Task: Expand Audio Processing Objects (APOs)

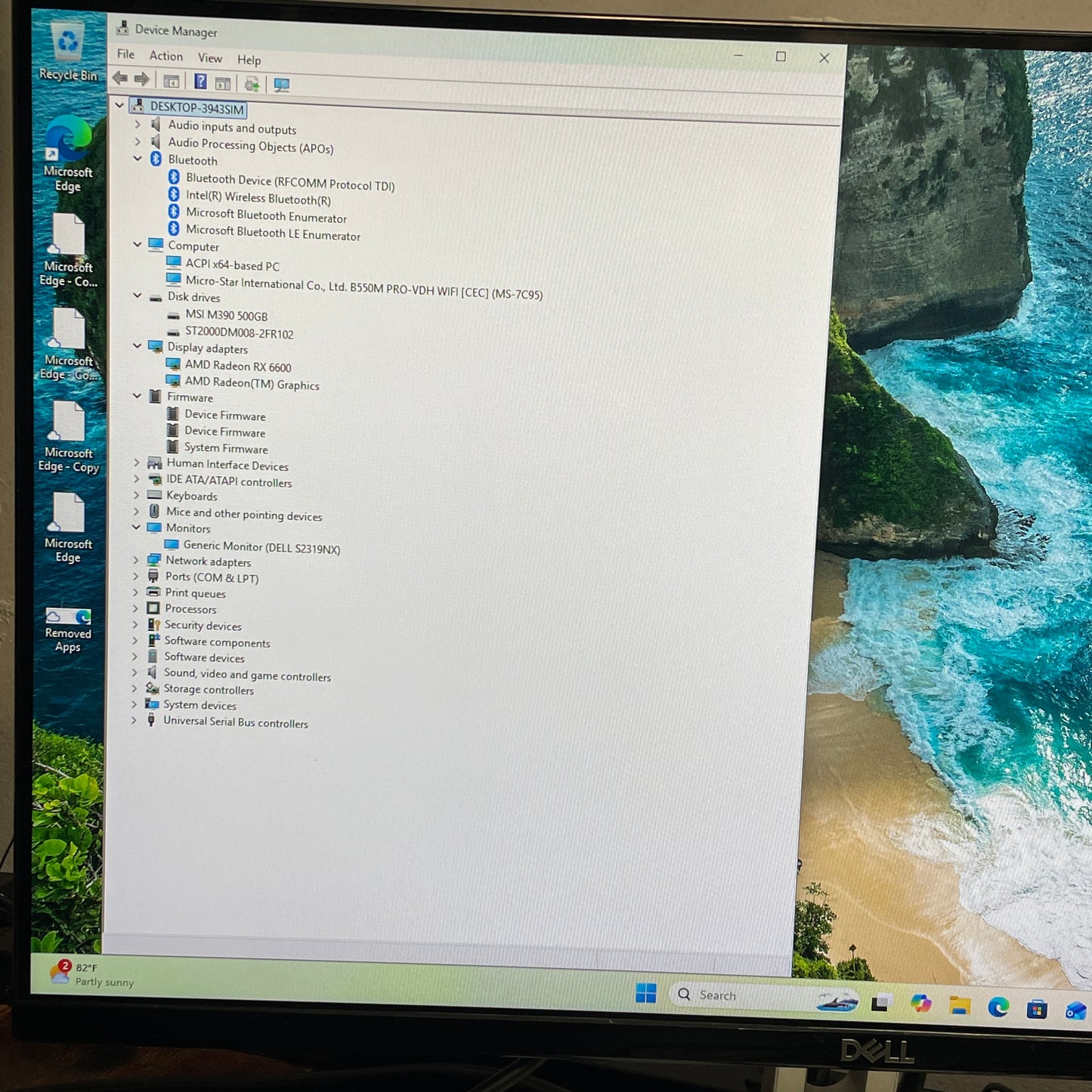Action: tap(137, 141)
